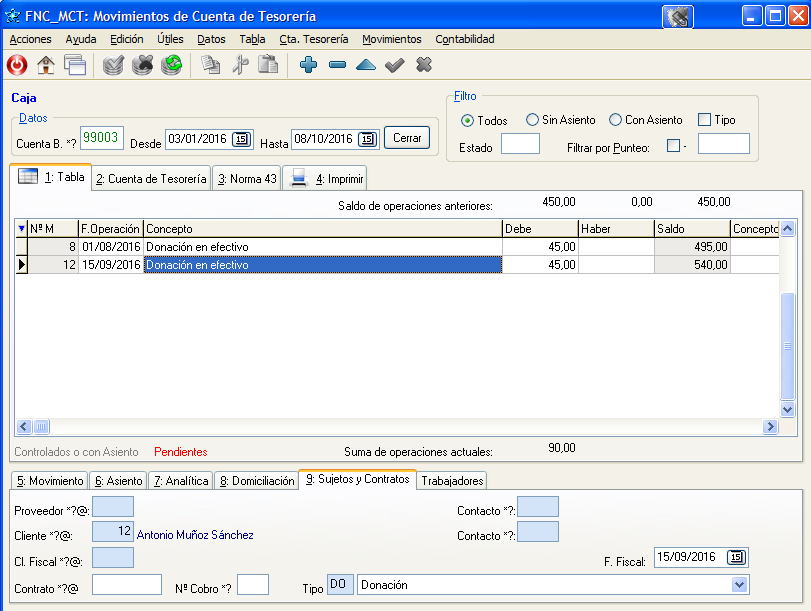The height and width of the screenshot is (611, 811).
Task: Click the horizontal scrollbar right arrow
Action: click(x=770, y=426)
